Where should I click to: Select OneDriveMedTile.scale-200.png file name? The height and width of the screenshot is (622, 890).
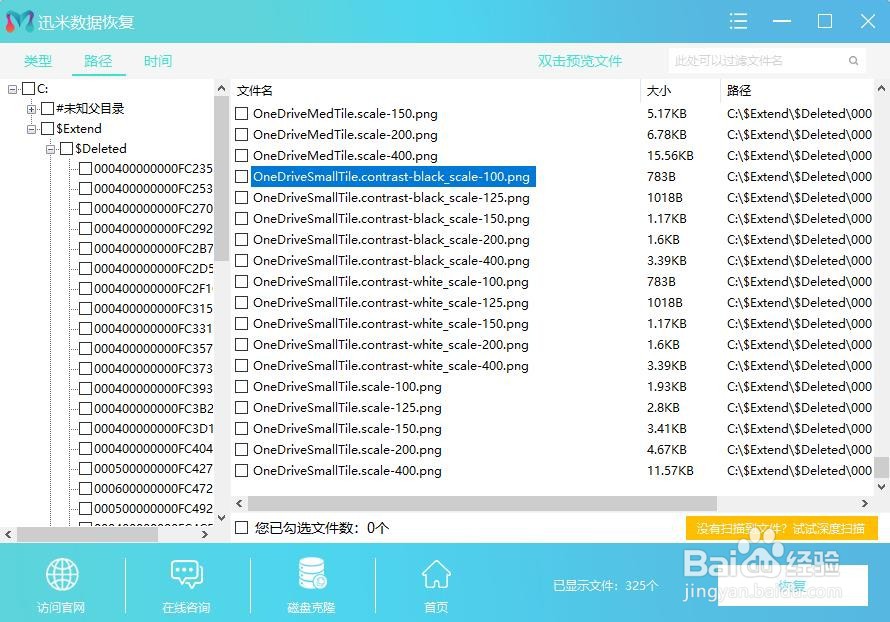pyautogui.click(x=345, y=135)
